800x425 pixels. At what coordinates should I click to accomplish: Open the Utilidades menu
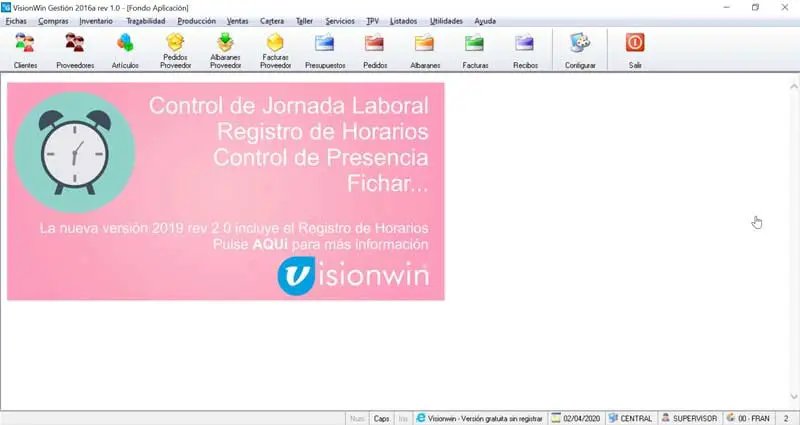[x=446, y=21]
